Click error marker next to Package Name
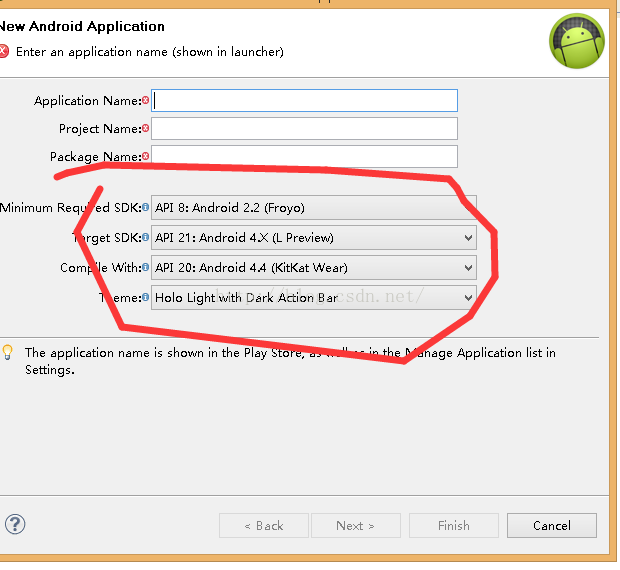620x570 pixels. 146,157
